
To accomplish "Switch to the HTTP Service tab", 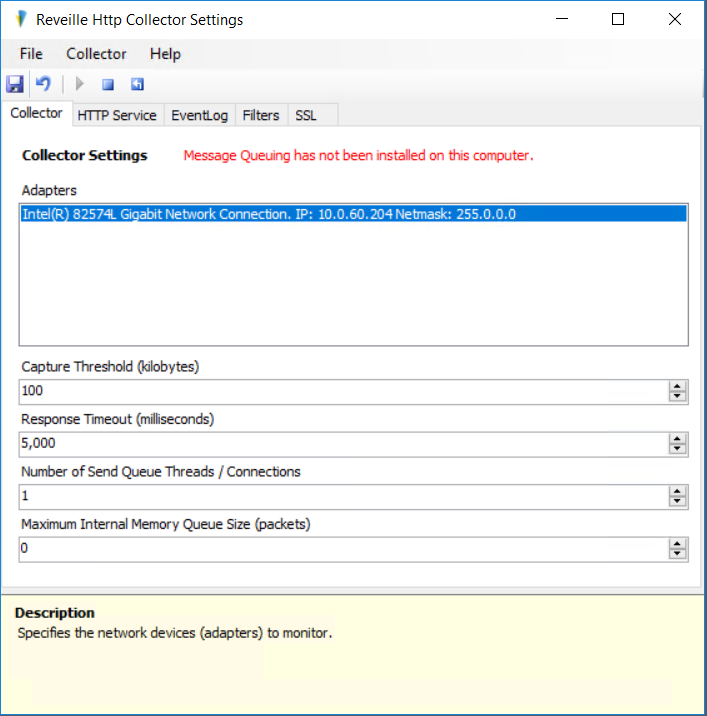I will [117, 115].
